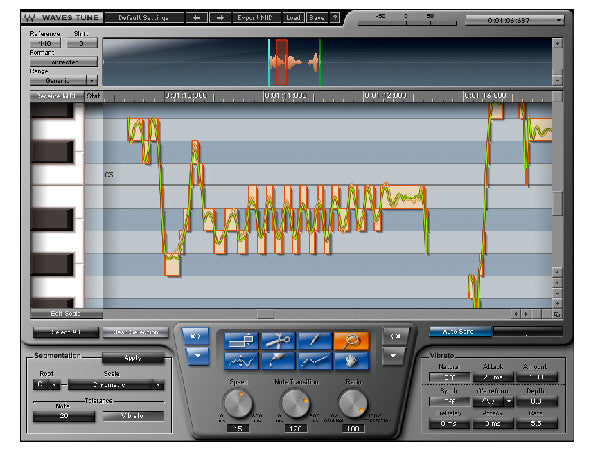The image size is (600, 450).
Task: Click the Reference 440 value field
Action: tap(45, 43)
